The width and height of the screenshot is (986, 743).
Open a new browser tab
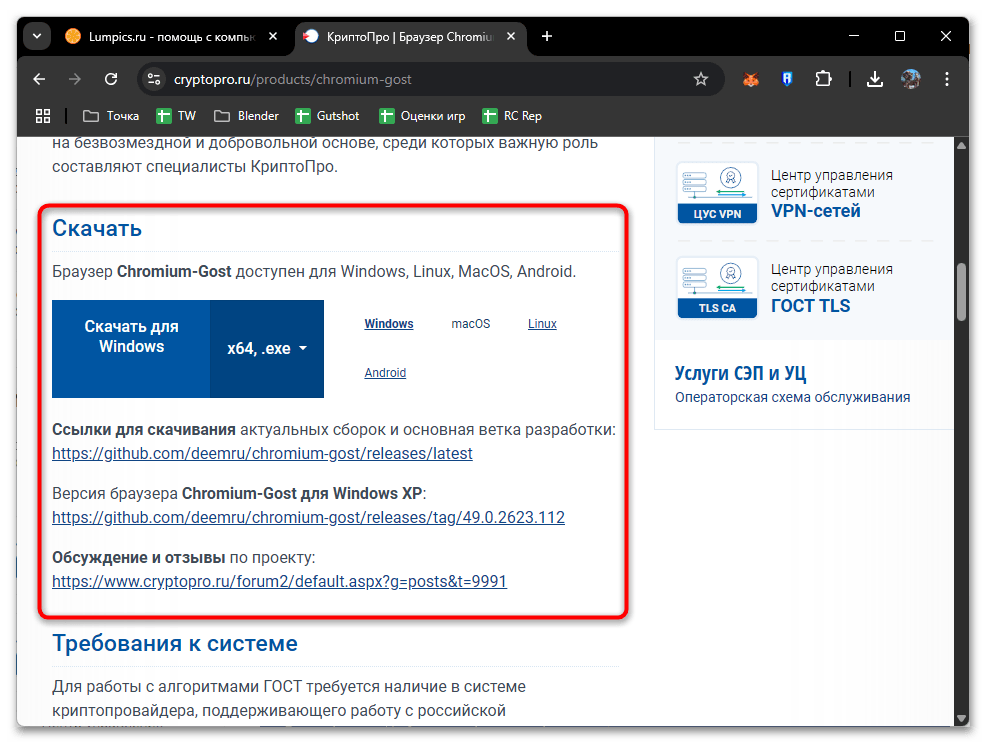click(x=547, y=36)
